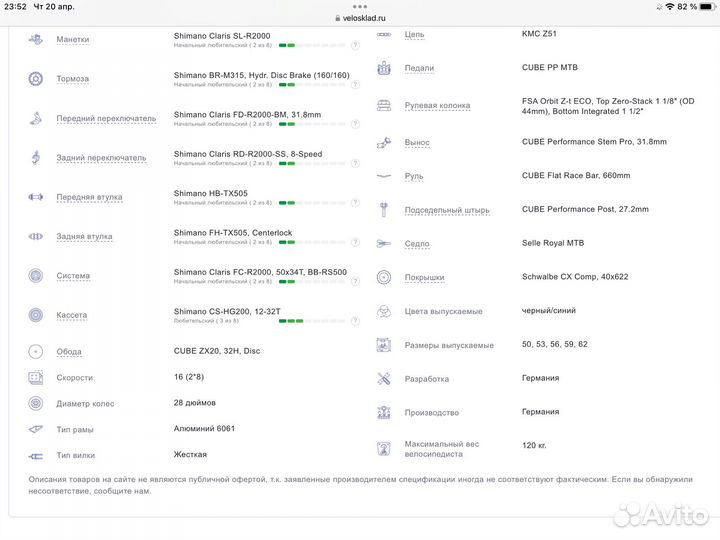Click the wheel diameter icon

coord(36,404)
